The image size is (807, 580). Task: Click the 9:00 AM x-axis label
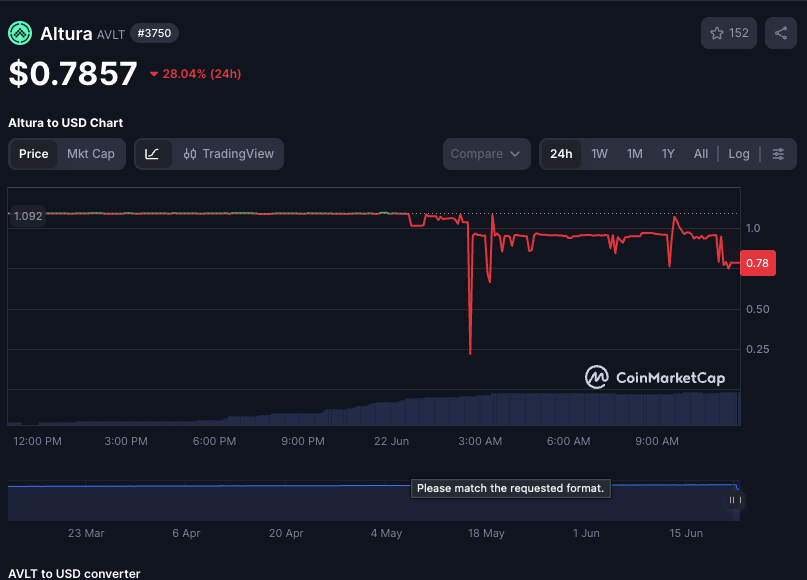click(x=657, y=441)
